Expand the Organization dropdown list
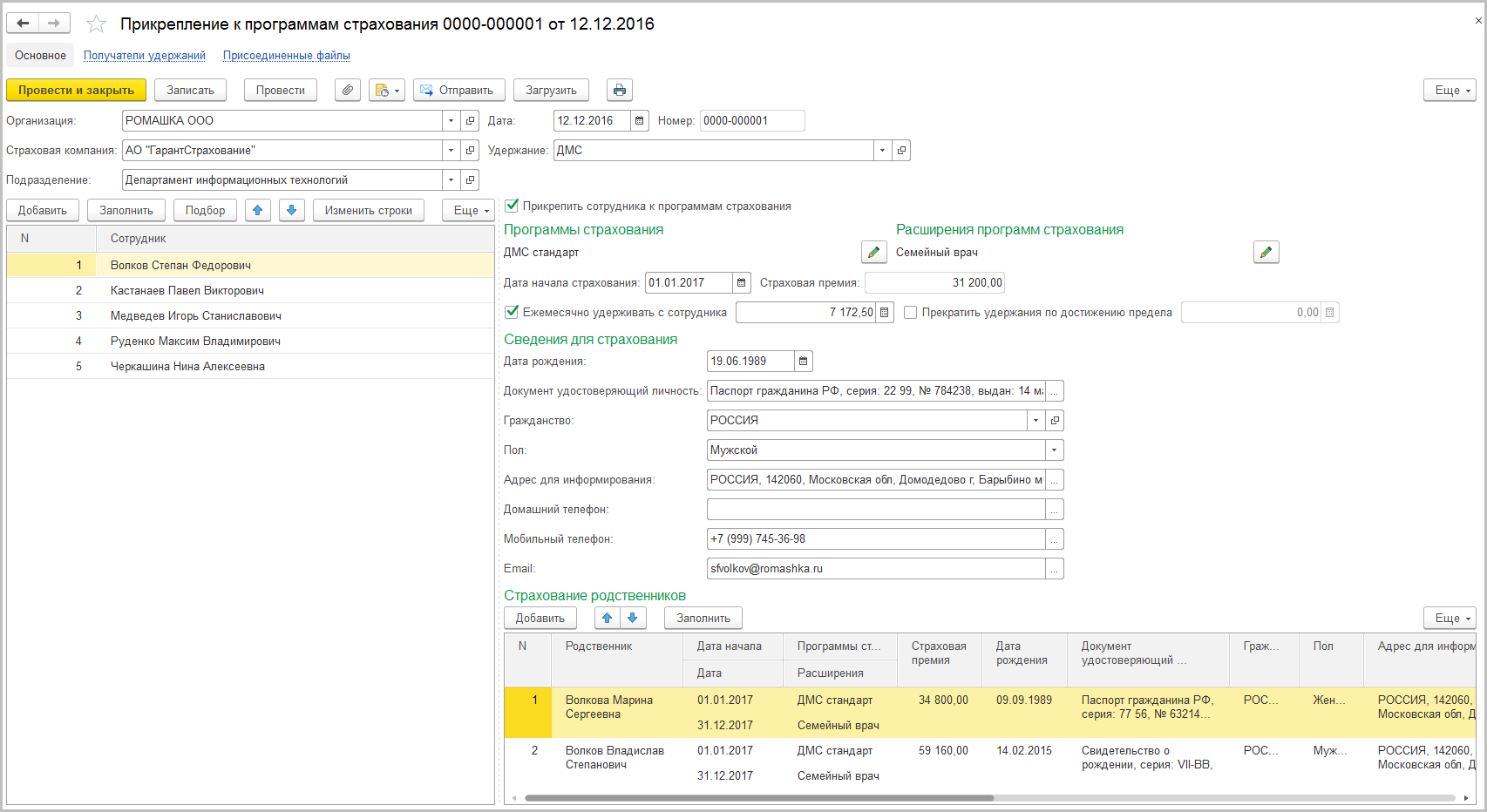 coord(451,121)
